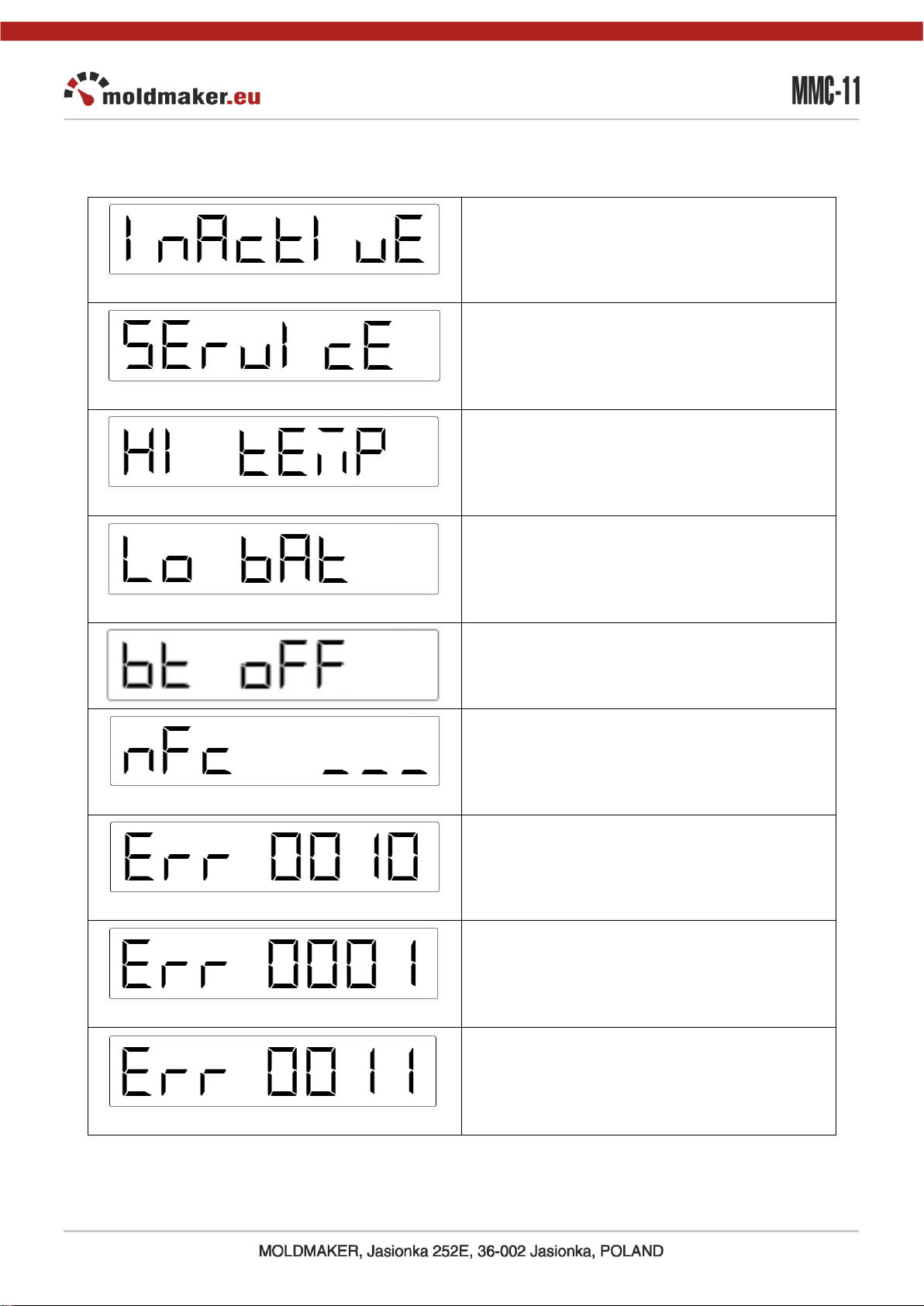Screen dimensions: 924x1306
Task: Select the Err 0010 display image
Action: pyautogui.click(x=274, y=857)
